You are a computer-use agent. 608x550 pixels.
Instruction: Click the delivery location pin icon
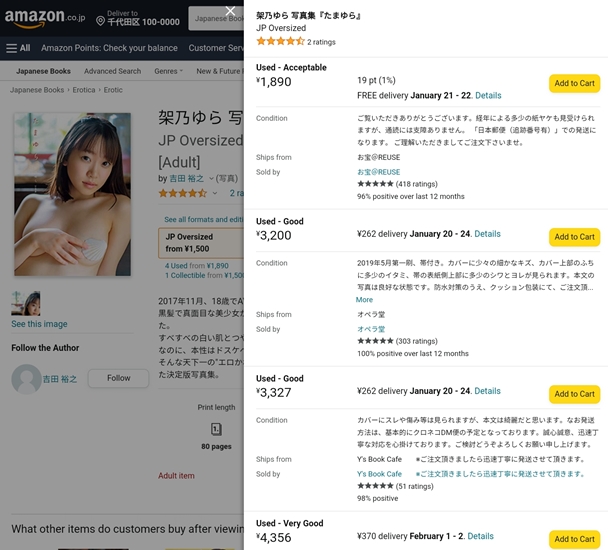pos(100,21)
